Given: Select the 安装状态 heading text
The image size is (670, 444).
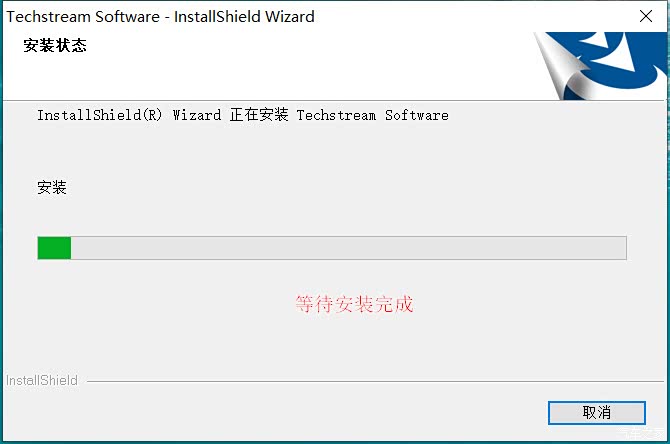Looking at the screenshot, I should tap(55, 45).
